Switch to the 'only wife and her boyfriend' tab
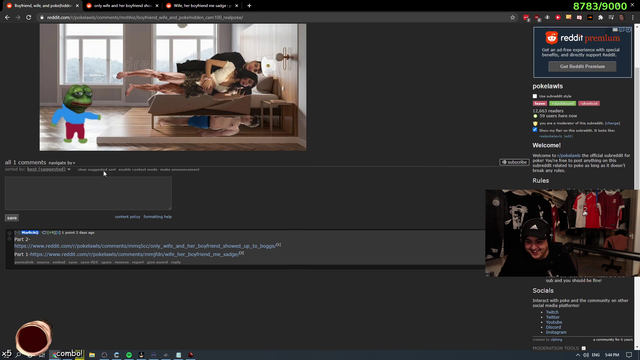This screenshot has width=640, height=360. [121, 6]
